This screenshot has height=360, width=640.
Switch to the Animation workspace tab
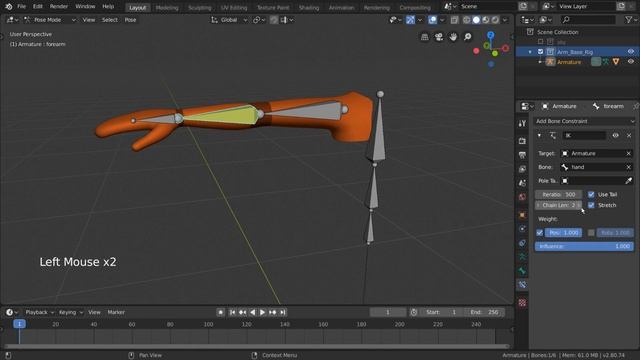tap(341, 7)
